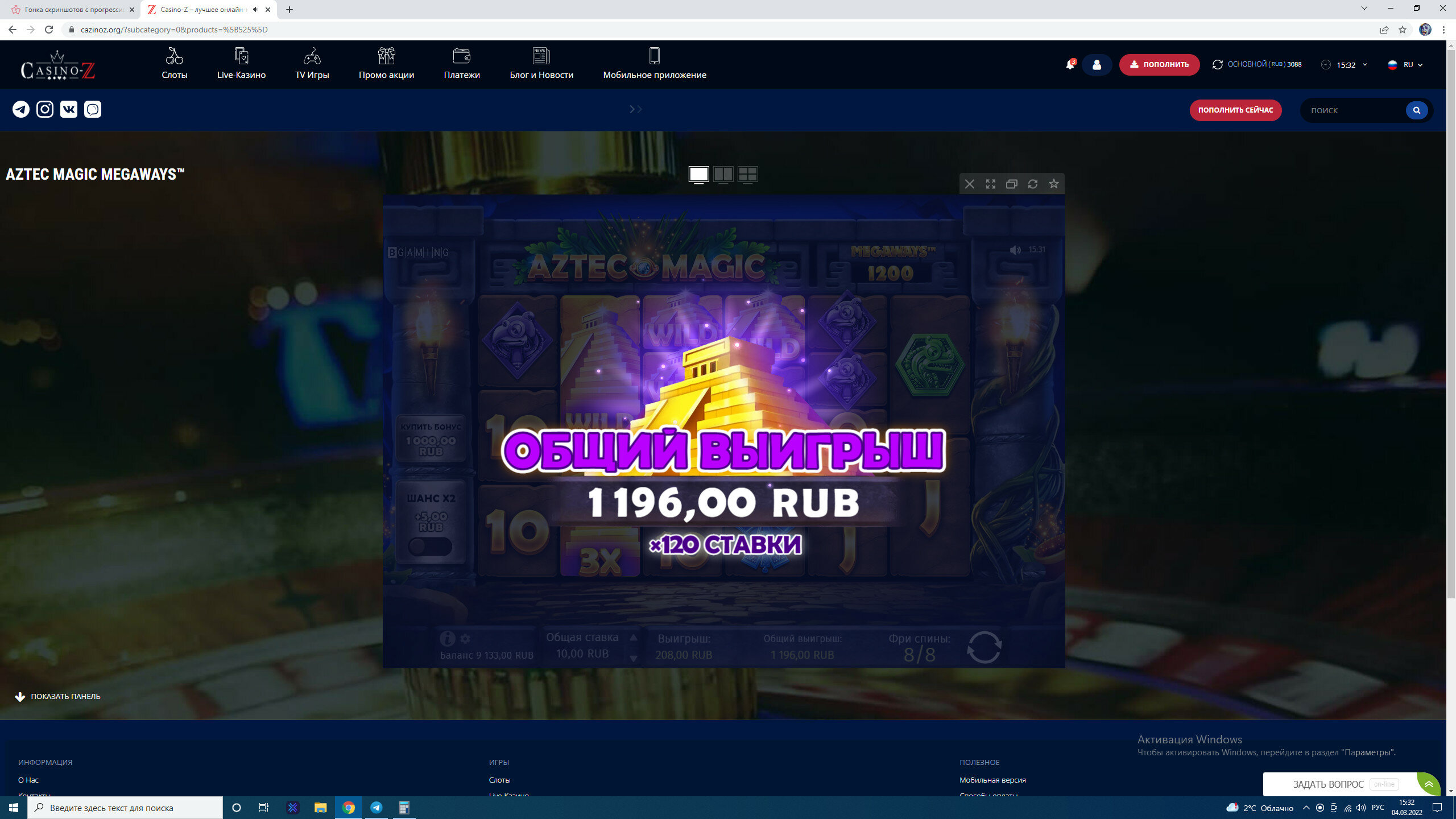Open the Telegram social icon

(21, 109)
